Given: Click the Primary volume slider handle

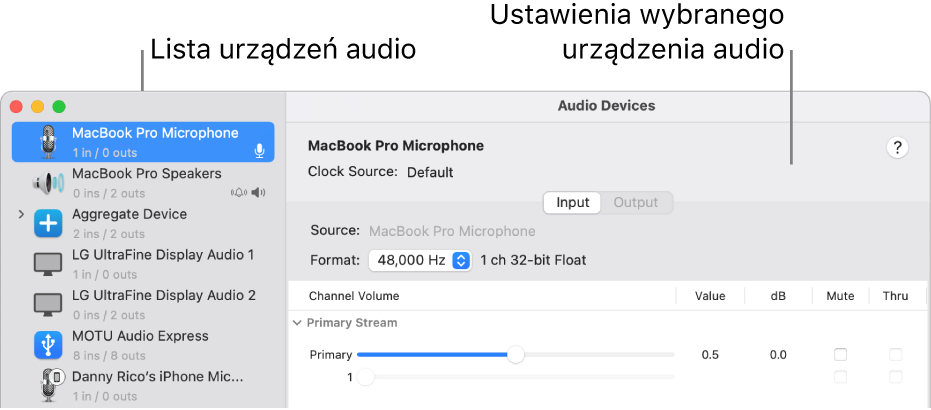Looking at the screenshot, I should pos(515,355).
